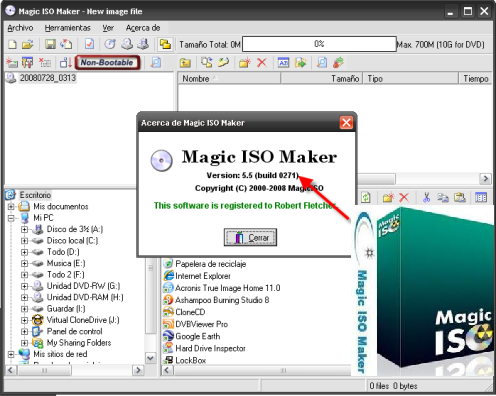Click the Save floppy disk icon
The width and height of the screenshot is (496, 396).
[x=50, y=44]
